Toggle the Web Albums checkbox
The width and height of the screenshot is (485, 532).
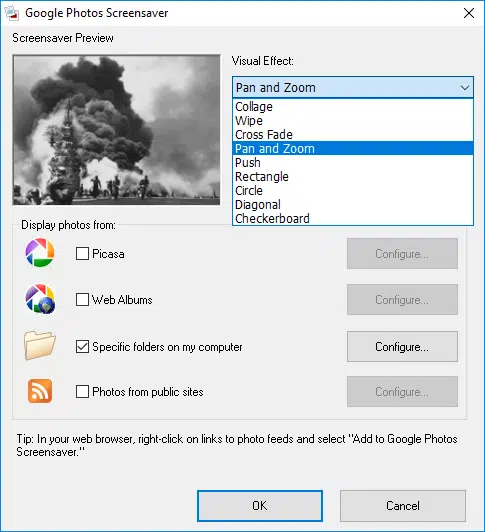tap(82, 300)
